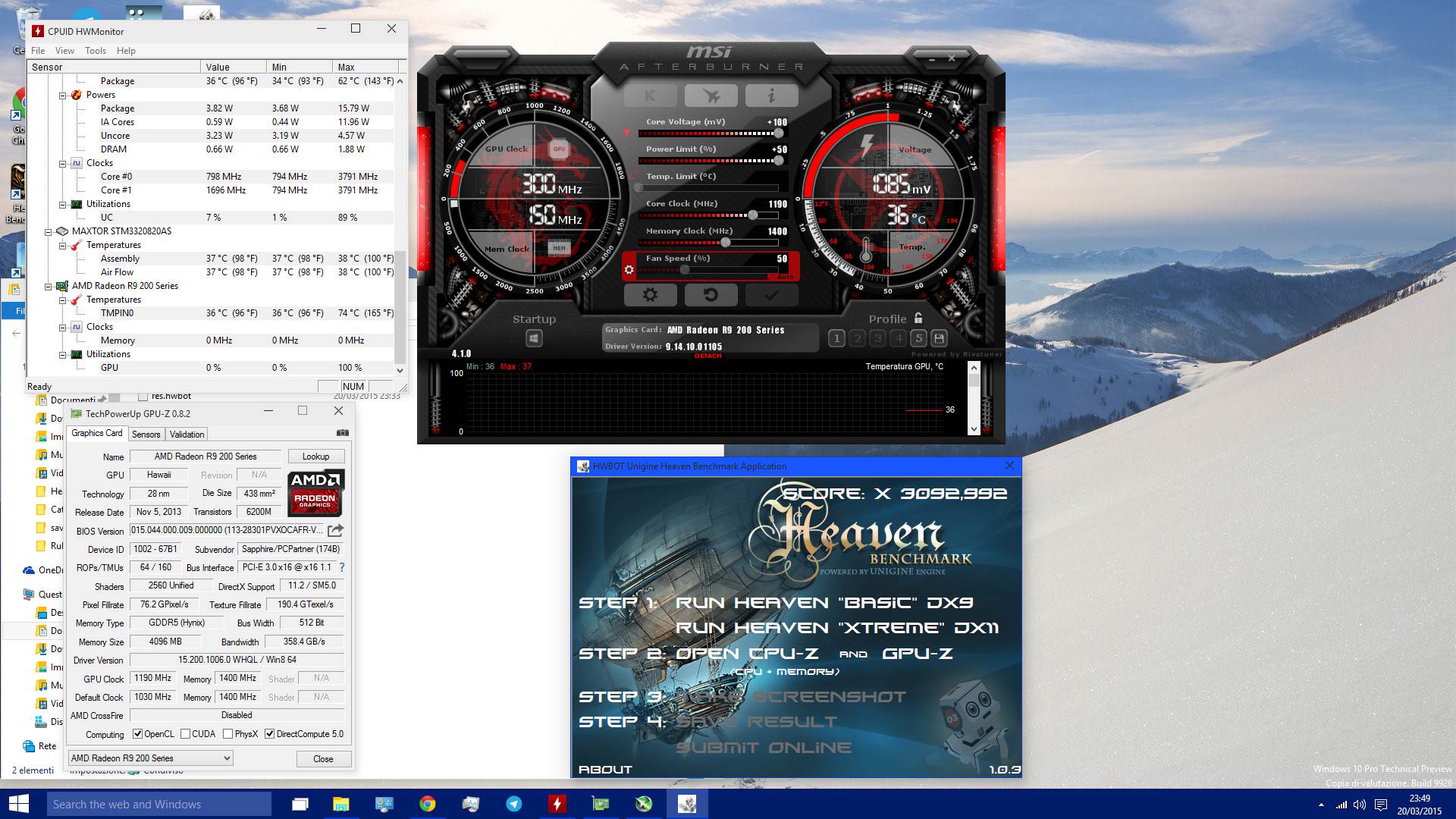Select Afterburner profile slot 1
This screenshot has width=1456, height=819.
tap(836, 338)
